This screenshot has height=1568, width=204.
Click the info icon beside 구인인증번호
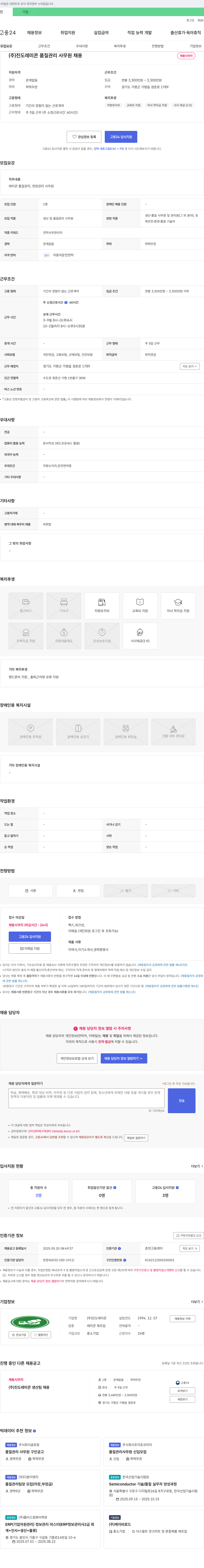tap(125, 1260)
